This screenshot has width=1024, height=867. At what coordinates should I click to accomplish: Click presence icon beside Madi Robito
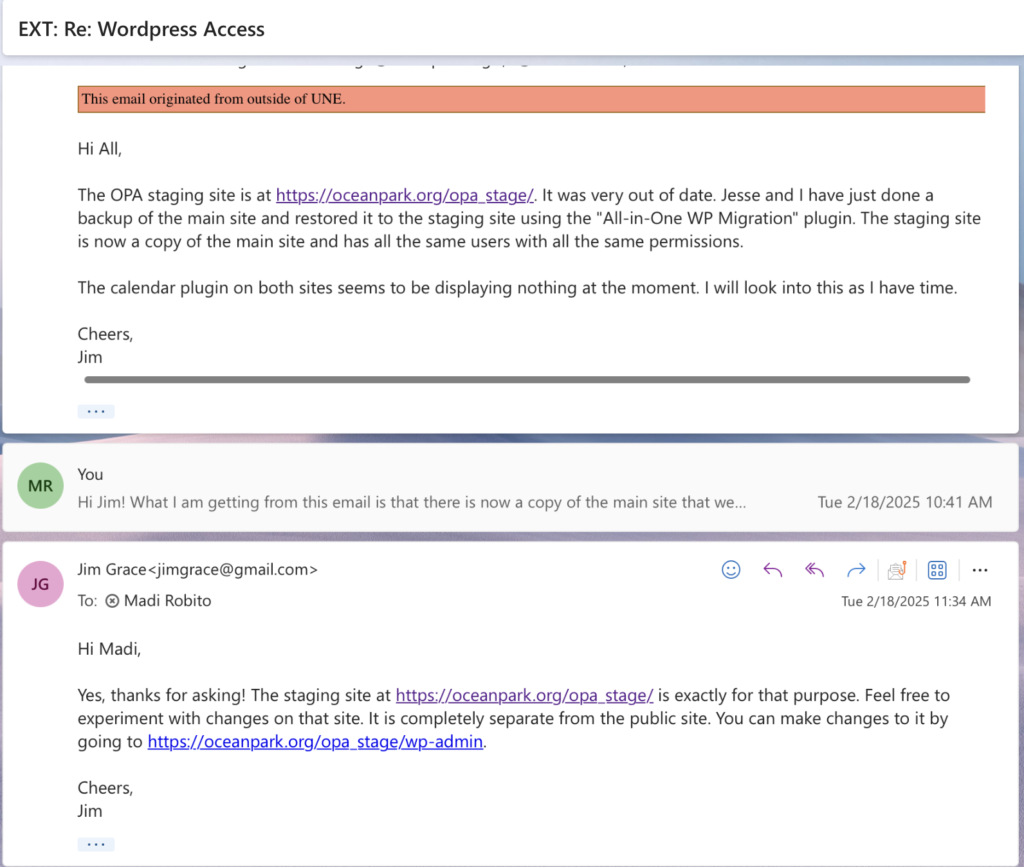[x=112, y=601]
